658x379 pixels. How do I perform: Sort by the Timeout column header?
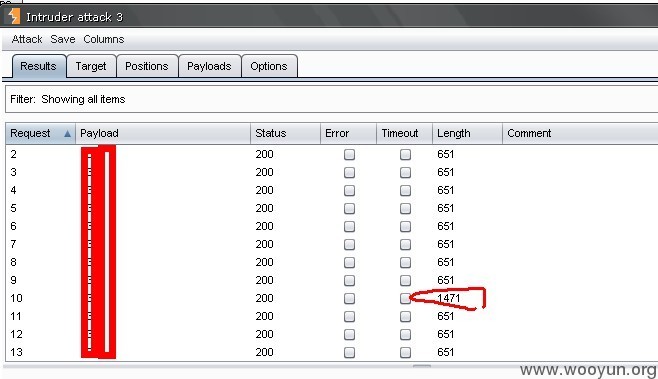tap(405, 133)
